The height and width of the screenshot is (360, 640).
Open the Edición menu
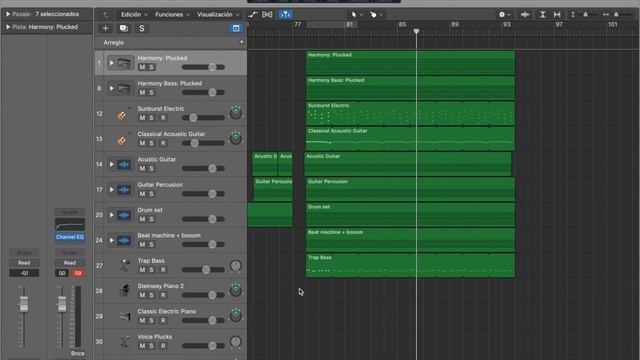[134, 15]
